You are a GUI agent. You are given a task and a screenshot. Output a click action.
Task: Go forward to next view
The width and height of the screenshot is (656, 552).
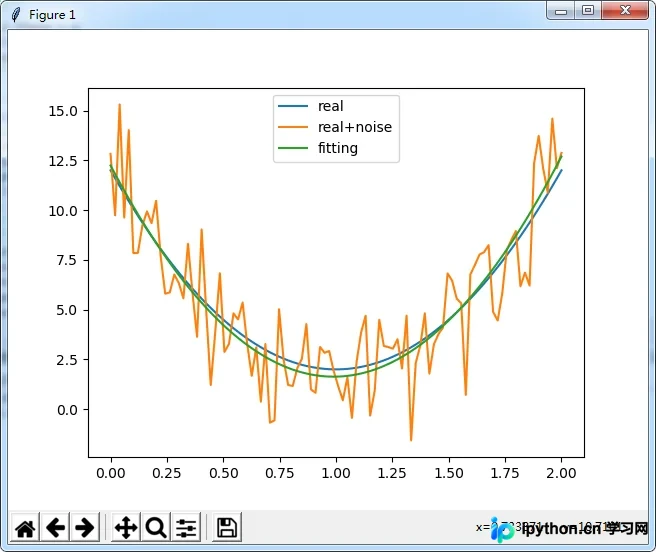coord(85,528)
